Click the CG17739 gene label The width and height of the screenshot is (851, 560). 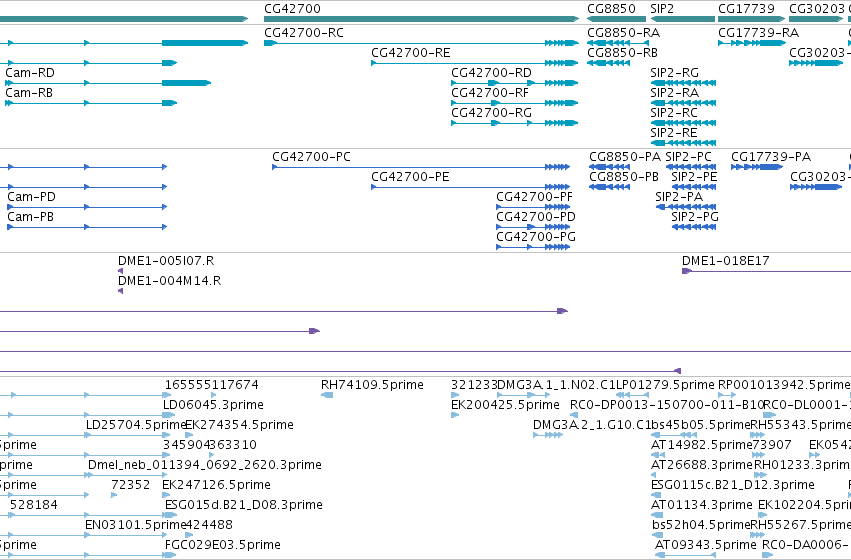(746, 9)
